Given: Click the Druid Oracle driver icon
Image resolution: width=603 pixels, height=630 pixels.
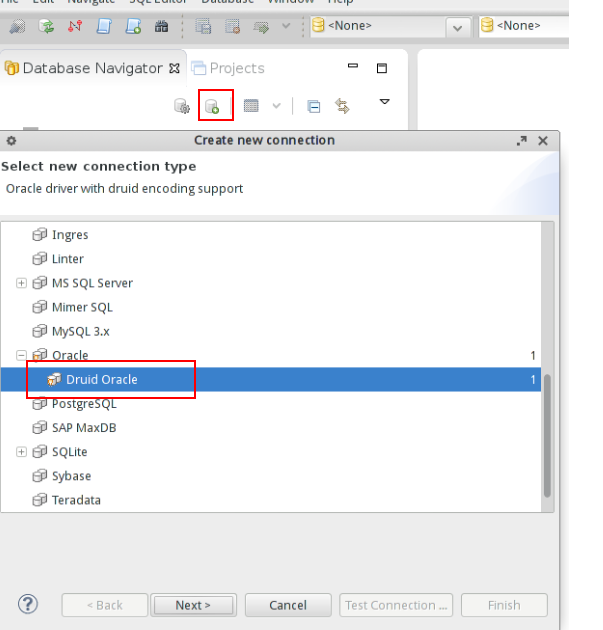Looking at the screenshot, I should (54, 379).
